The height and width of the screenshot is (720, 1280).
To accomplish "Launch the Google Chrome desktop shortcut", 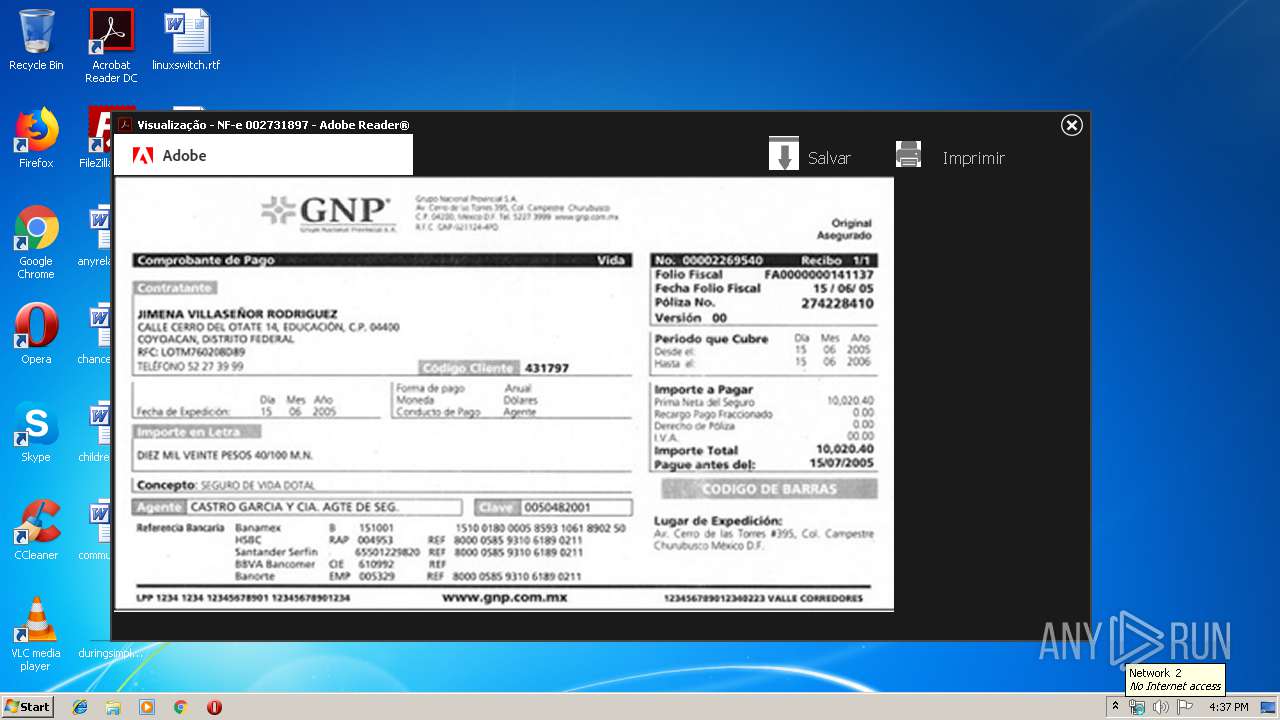I will [36, 242].
